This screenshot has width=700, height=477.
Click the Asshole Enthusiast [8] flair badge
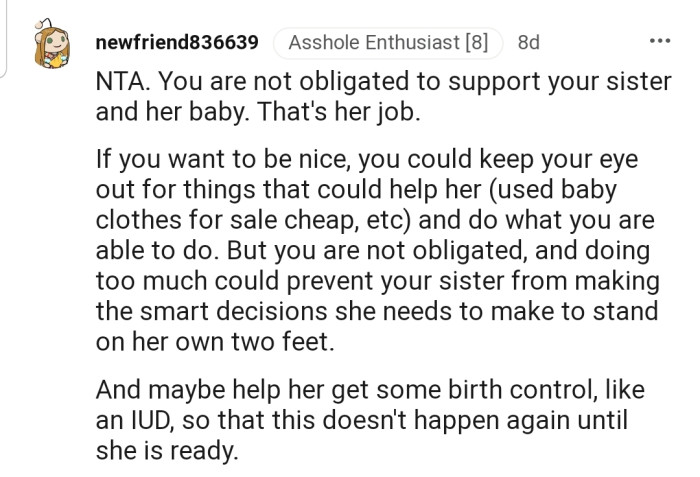point(388,43)
